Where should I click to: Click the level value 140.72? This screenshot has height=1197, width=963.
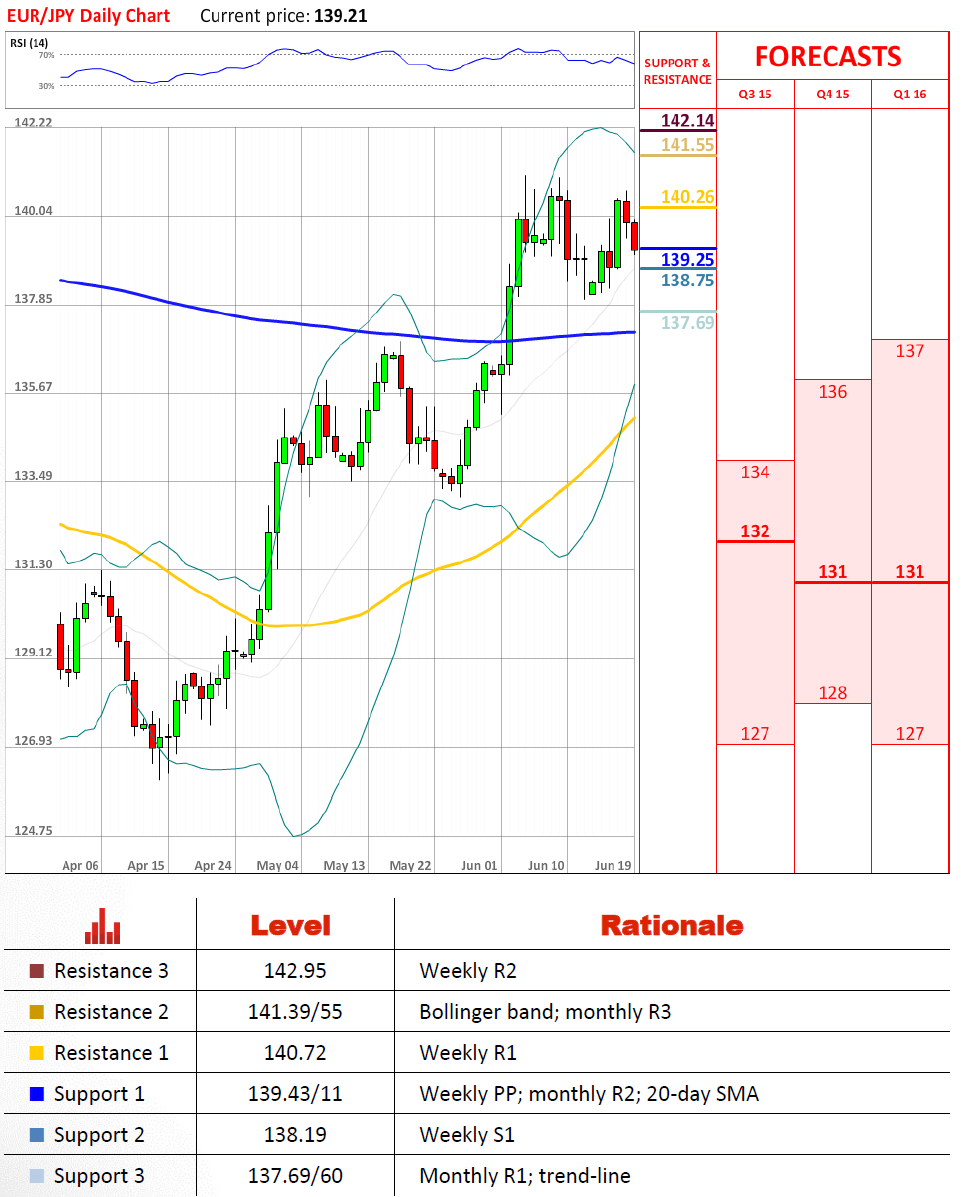coord(295,1053)
